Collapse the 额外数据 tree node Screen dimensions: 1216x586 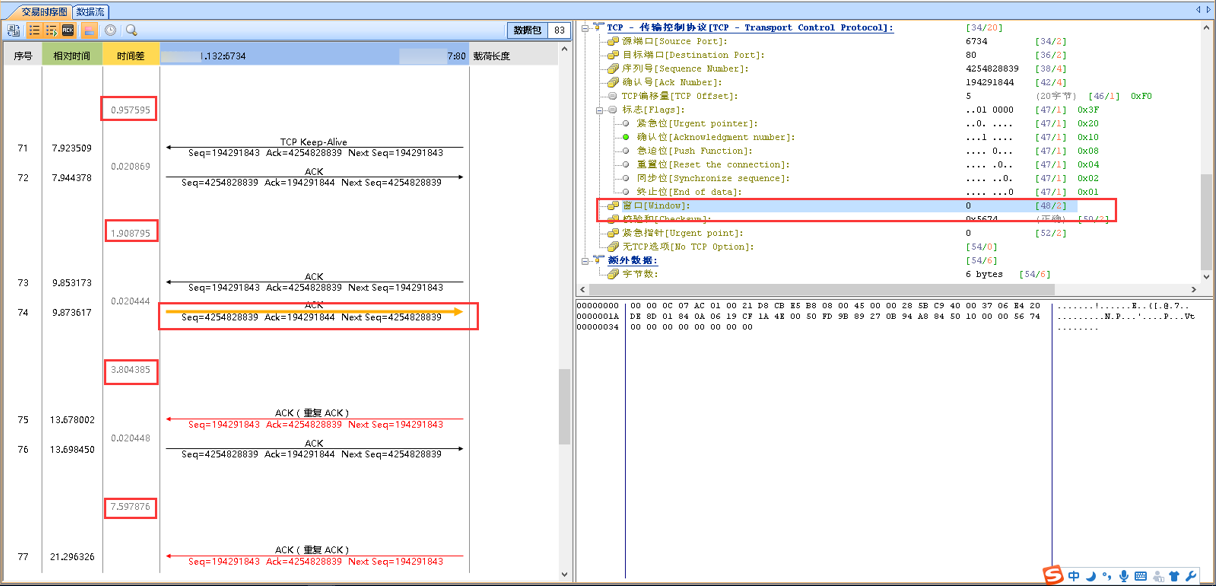585,260
